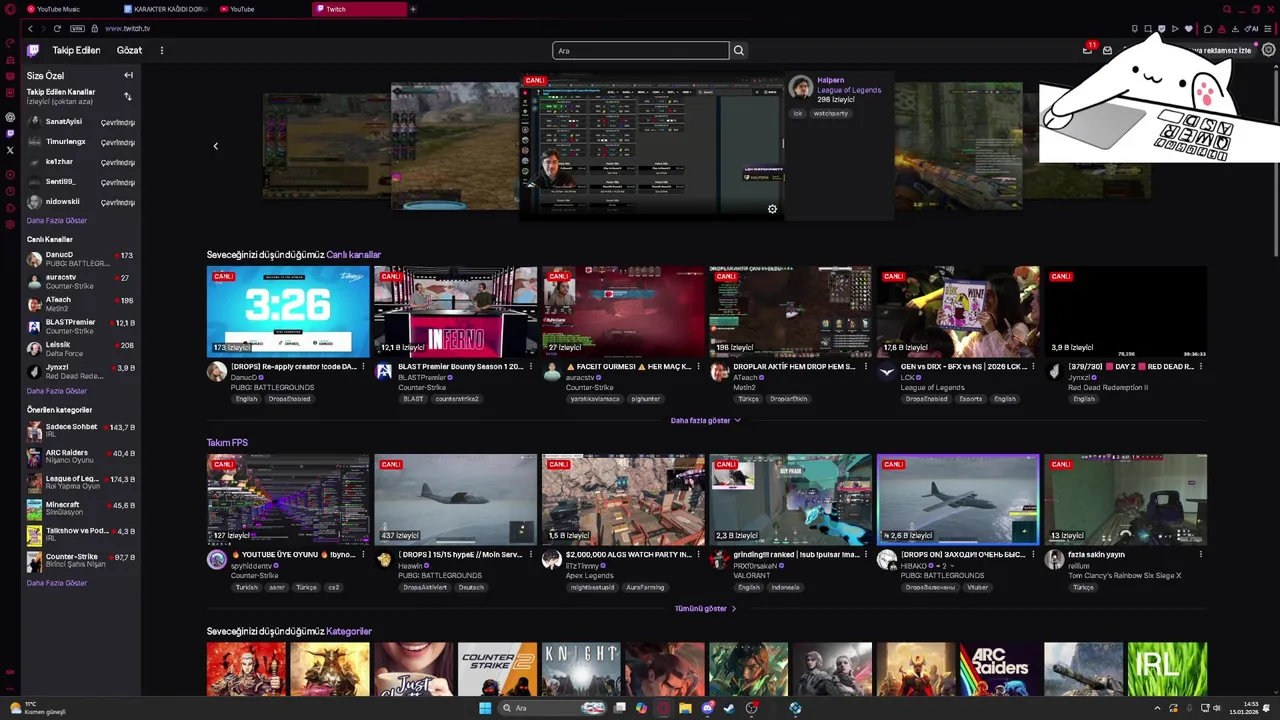This screenshot has width=1280, height=720.
Task: Open Leissik Delta Force channel in sidebar
Action: (81, 349)
